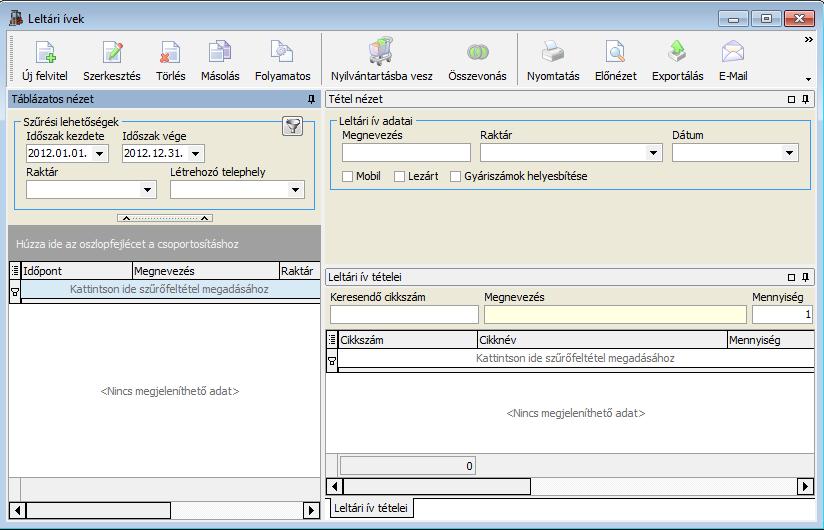
Task: Select the Összevonás merge icon
Action: [477, 53]
